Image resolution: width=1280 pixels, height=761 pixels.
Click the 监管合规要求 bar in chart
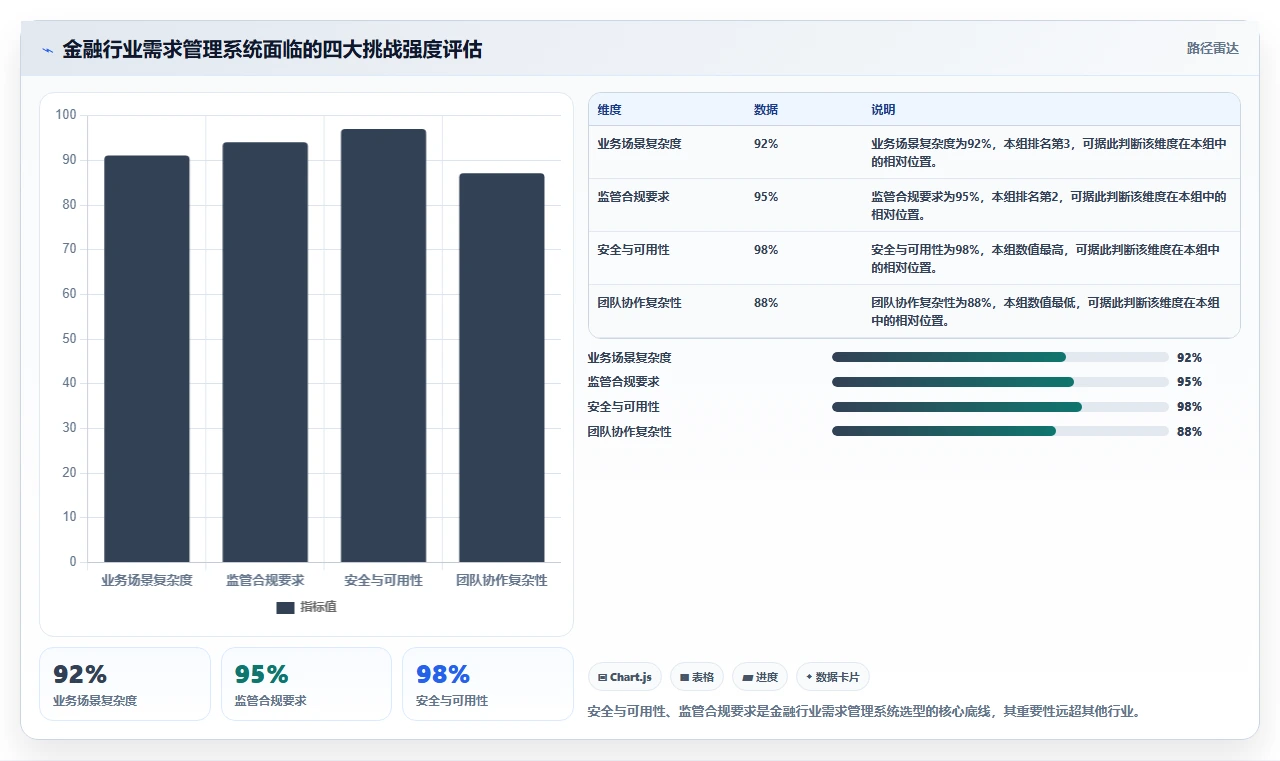tap(265, 352)
